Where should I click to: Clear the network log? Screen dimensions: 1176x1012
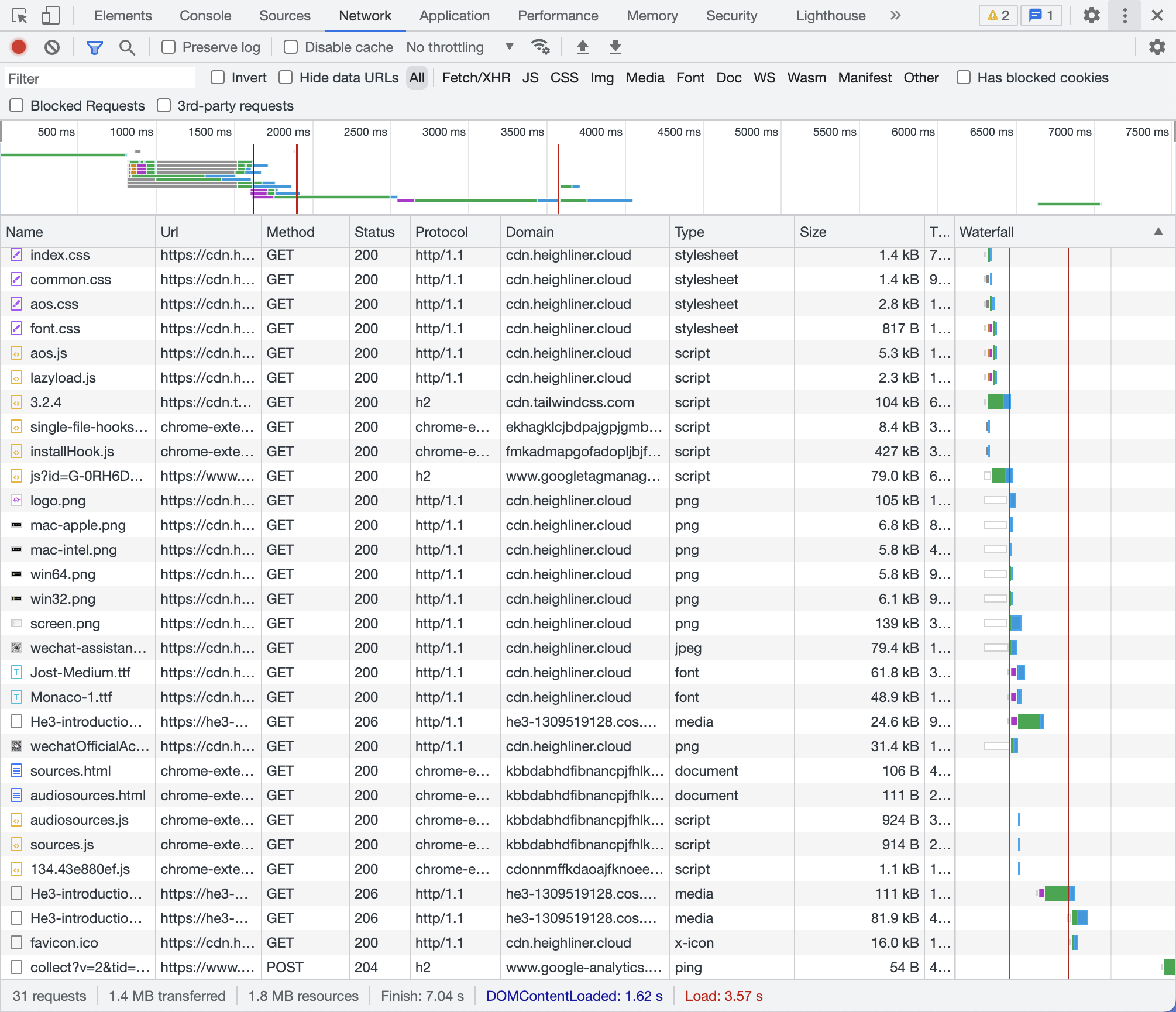[x=52, y=47]
